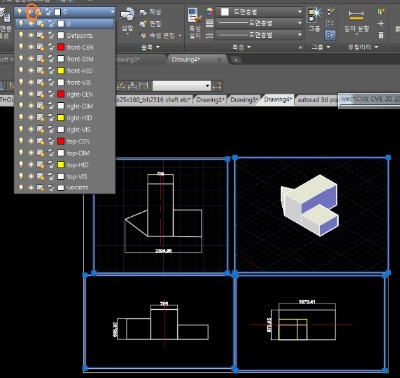Click the lineweight icon in the Properties panel

point(210,23)
